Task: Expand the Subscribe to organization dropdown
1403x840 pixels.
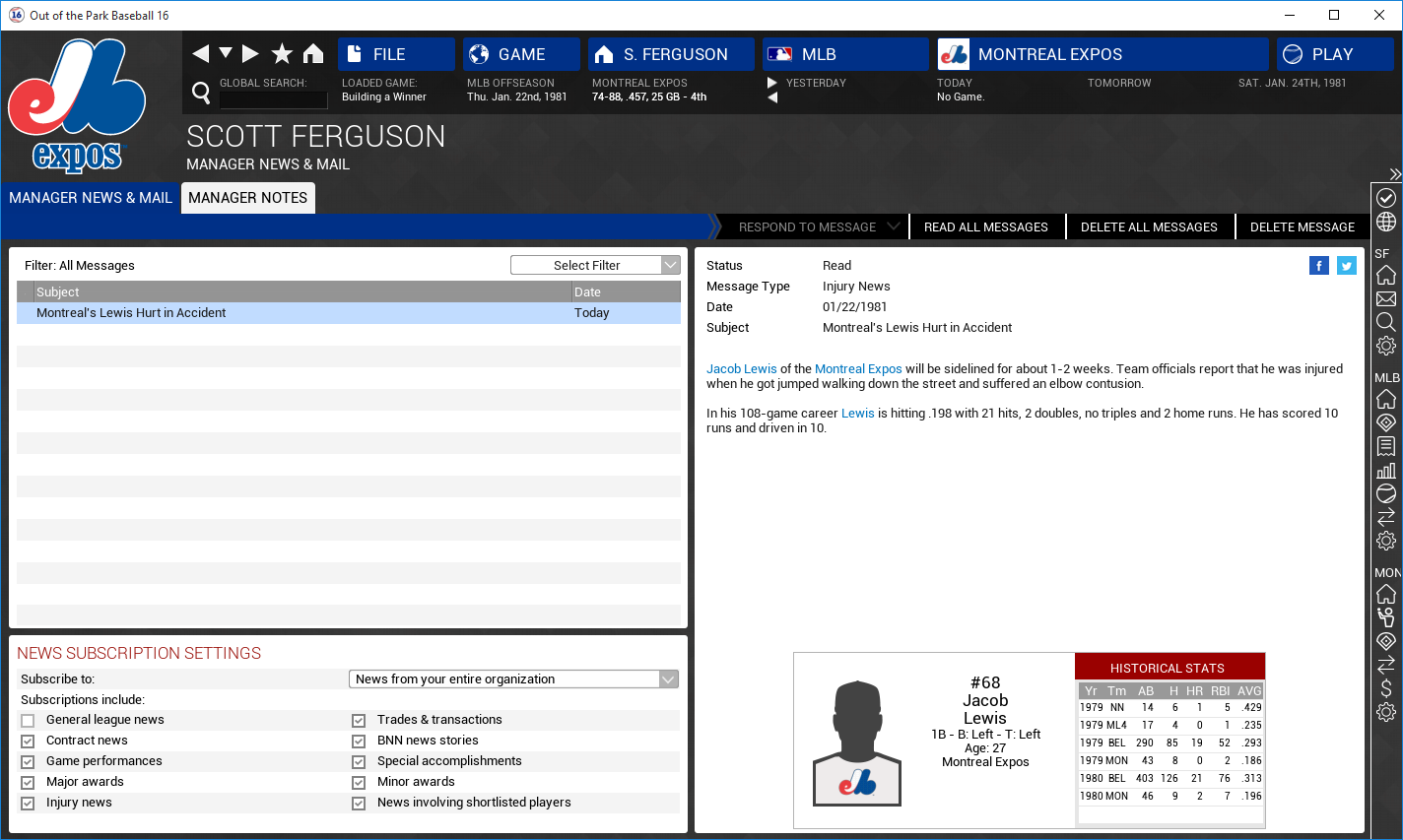Action: click(513, 679)
